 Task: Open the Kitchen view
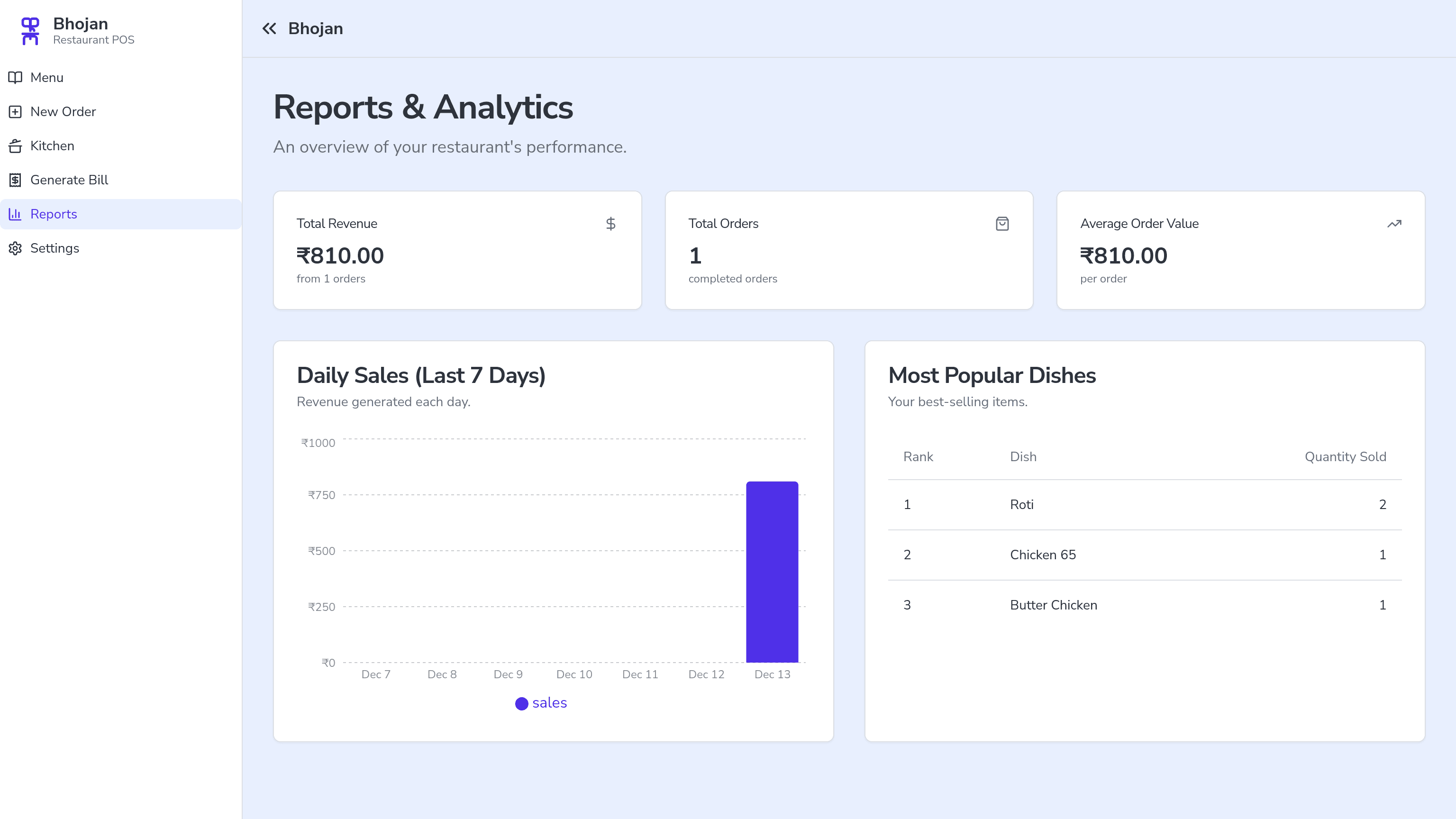click(52, 146)
